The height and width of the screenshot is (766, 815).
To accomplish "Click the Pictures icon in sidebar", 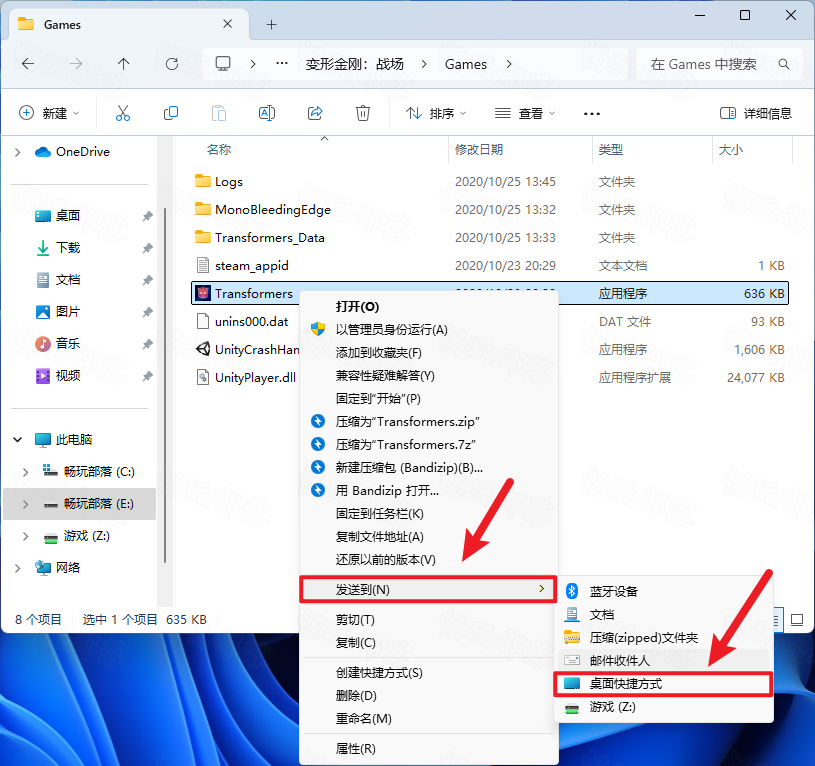I will coord(43,312).
